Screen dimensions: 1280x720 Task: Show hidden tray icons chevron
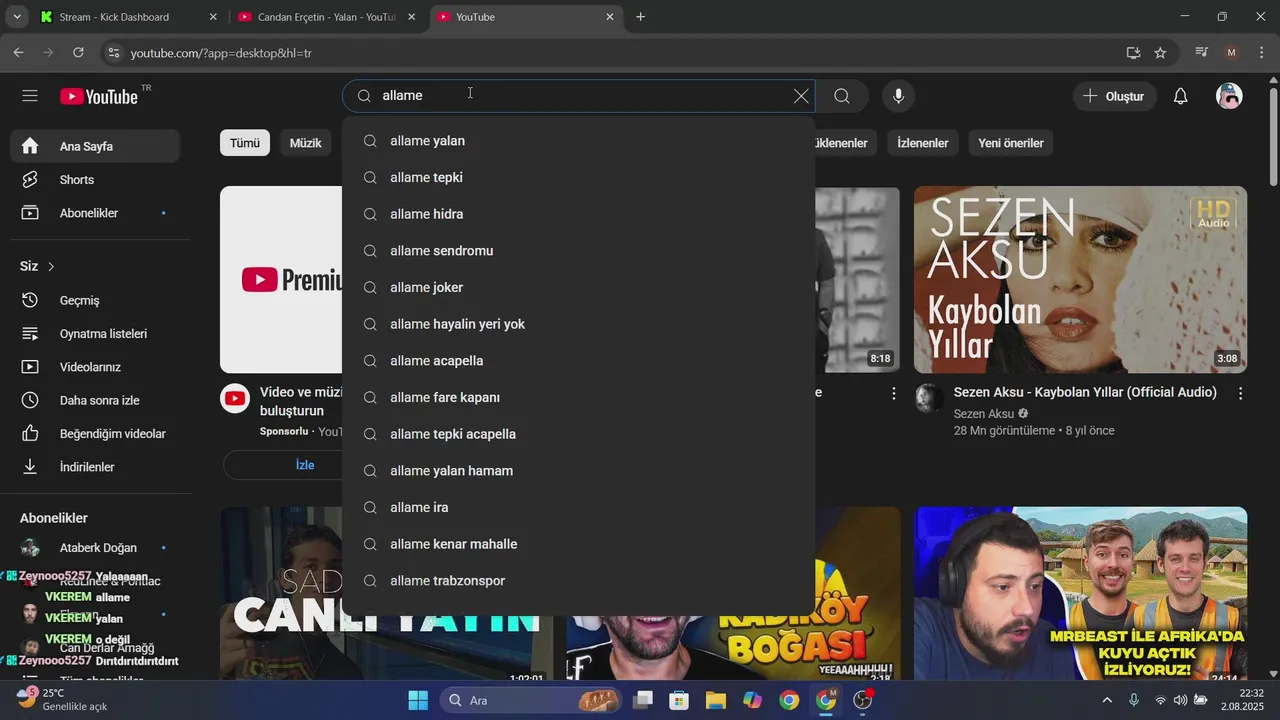coord(1106,700)
